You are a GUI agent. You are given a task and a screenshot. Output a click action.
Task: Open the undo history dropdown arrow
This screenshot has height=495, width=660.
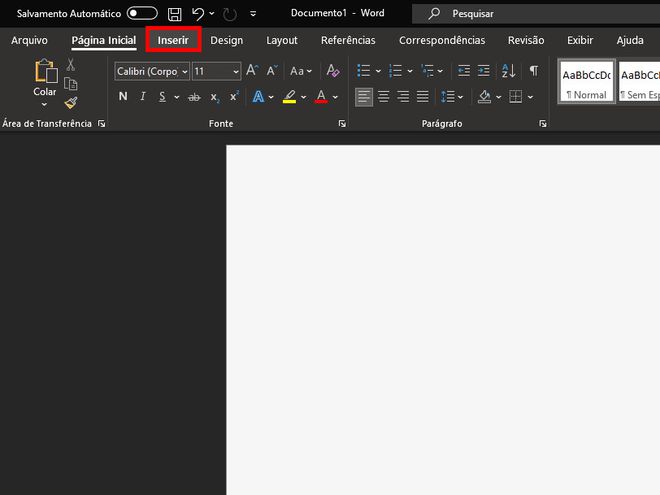[x=212, y=14]
